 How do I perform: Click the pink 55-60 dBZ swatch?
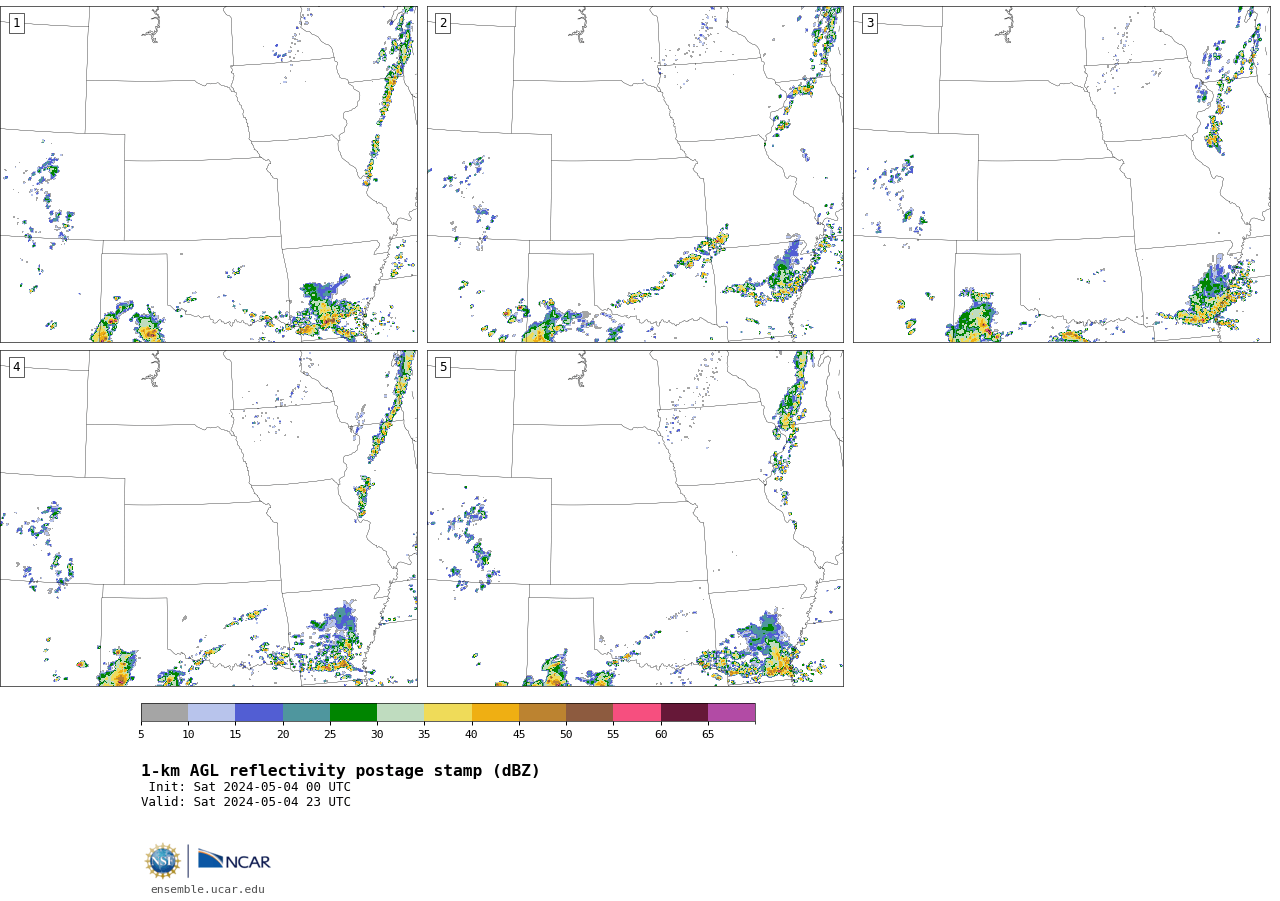pos(637,713)
